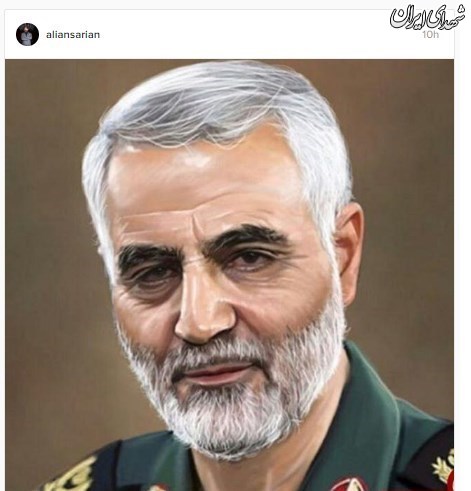Open the portrait painting post image
Viewport: 471px width, 491px height.
pyautogui.click(x=229, y=275)
